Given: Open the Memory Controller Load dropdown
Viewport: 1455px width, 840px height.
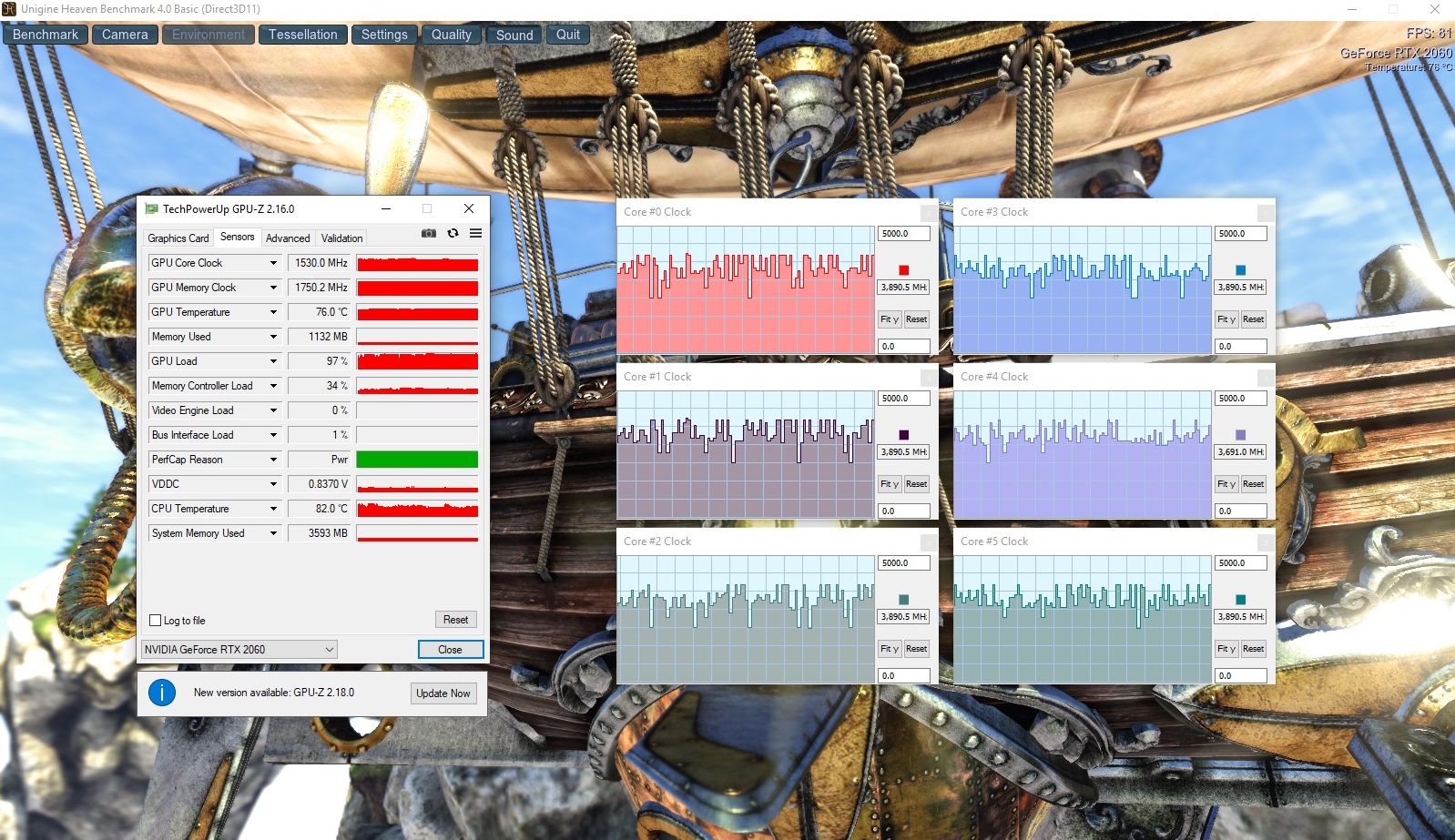Looking at the screenshot, I should (x=273, y=386).
